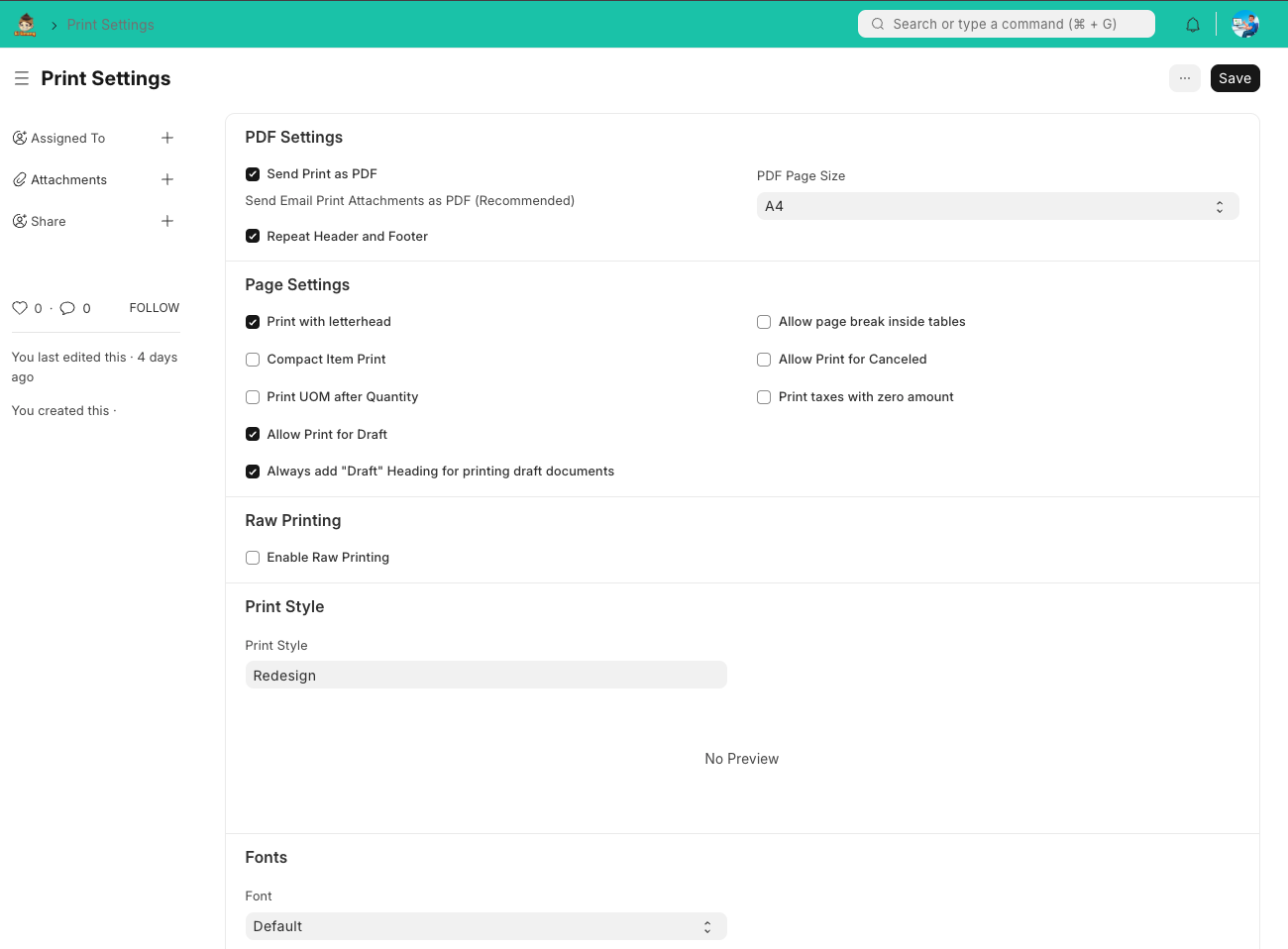The image size is (1288, 949).
Task: Add an assignee with Assigned To plus
Action: [x=167, y=139]
